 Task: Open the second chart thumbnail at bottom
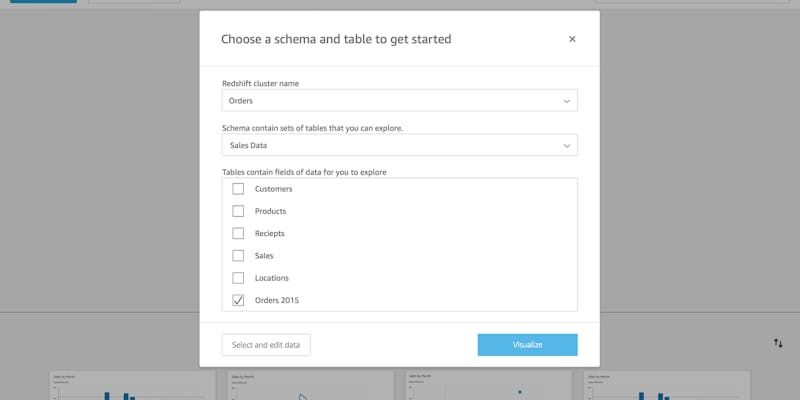point(308,387)
